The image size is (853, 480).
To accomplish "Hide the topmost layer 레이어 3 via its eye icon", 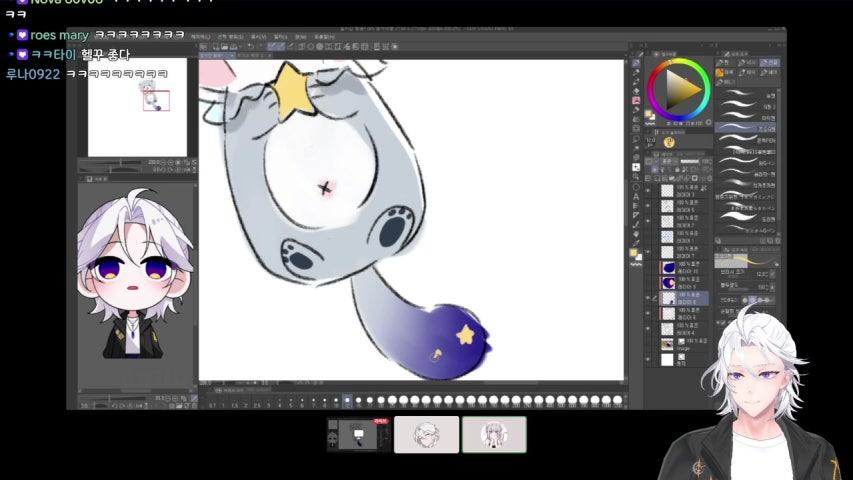I will tap(648, 191).
